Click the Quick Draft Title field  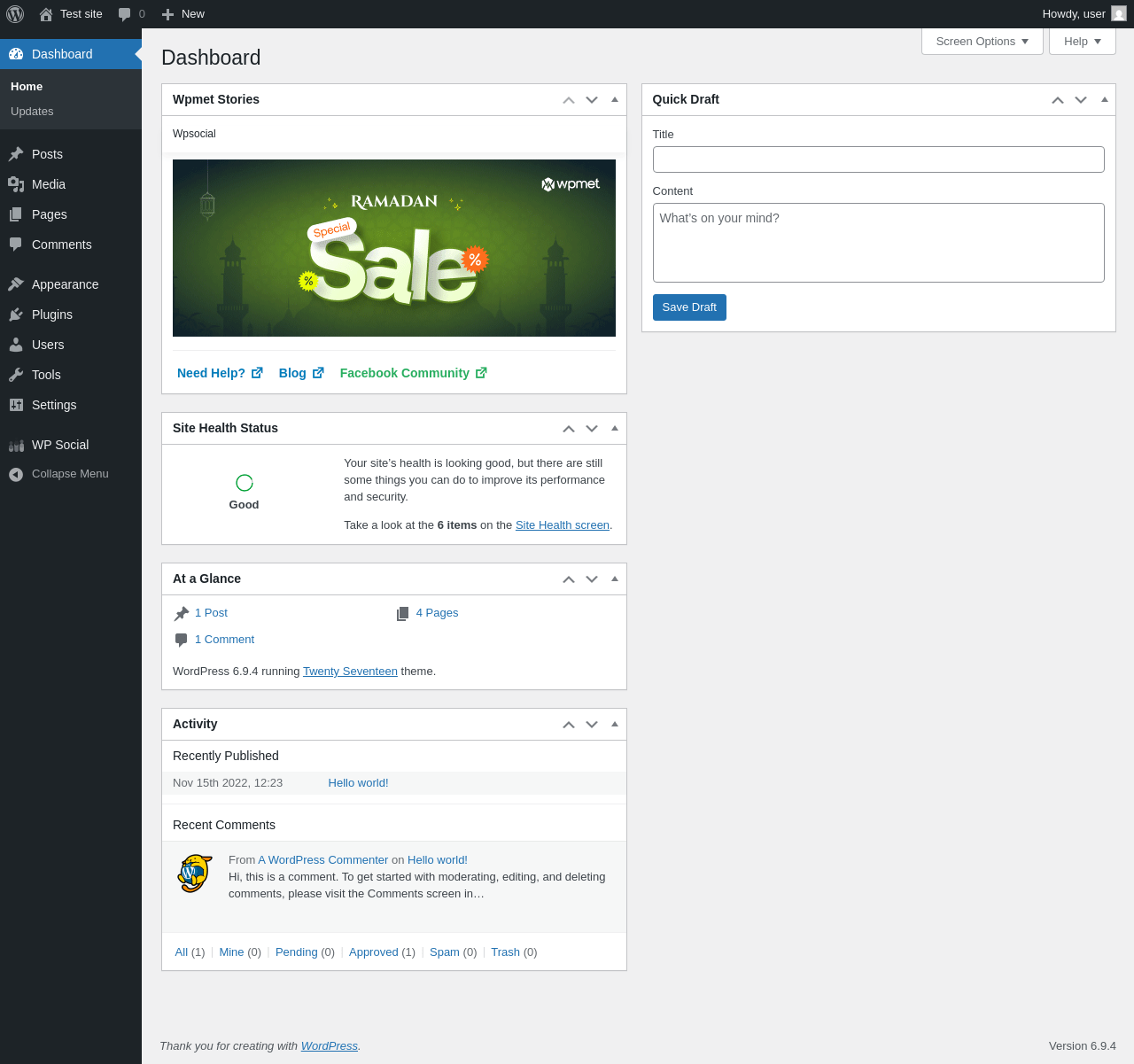point(879,159)
